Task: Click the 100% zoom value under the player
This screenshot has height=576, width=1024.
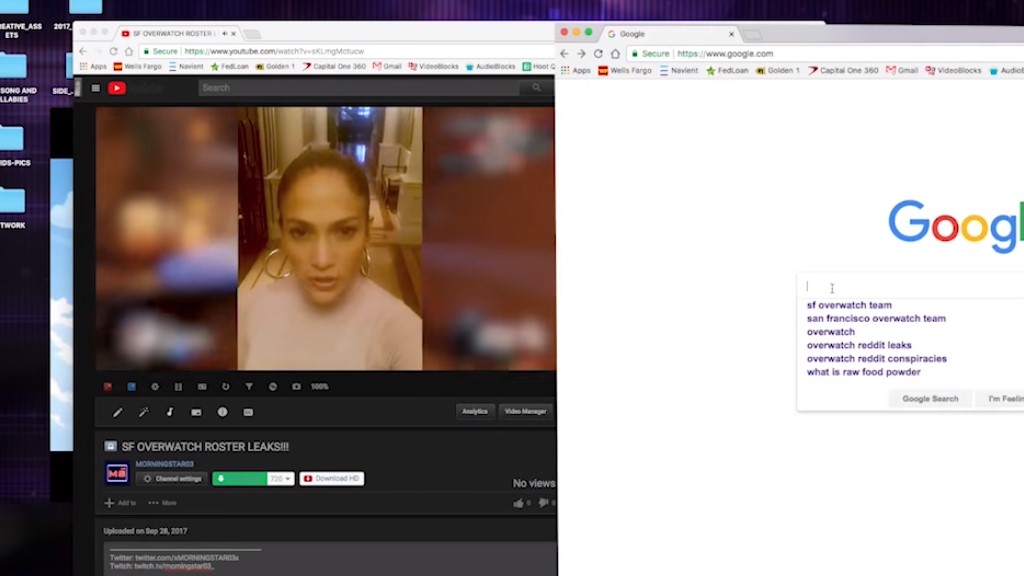Action: pyautogui.click(x=319, y=387)
